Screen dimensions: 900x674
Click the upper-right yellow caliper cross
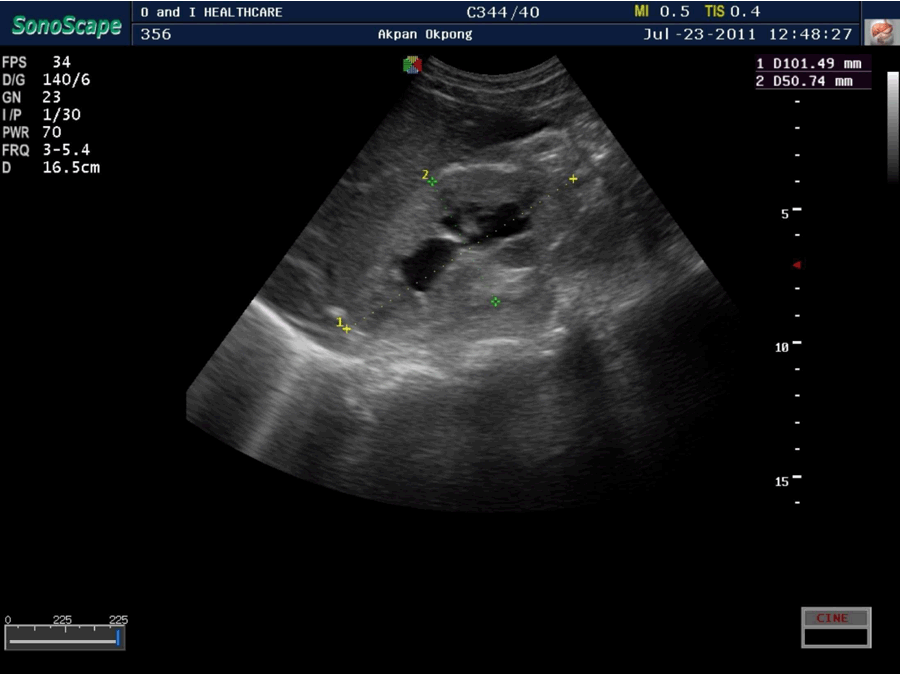pos(573,179)
